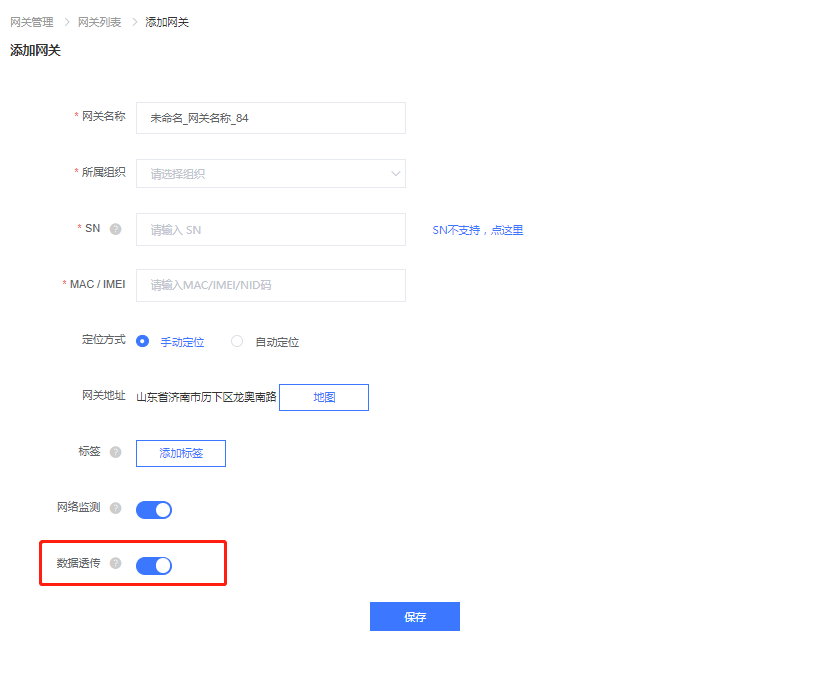Click the chevron arrow in 请选择组织
The width and height of the screenshot is (837, 679).
(x=396, y=173)
